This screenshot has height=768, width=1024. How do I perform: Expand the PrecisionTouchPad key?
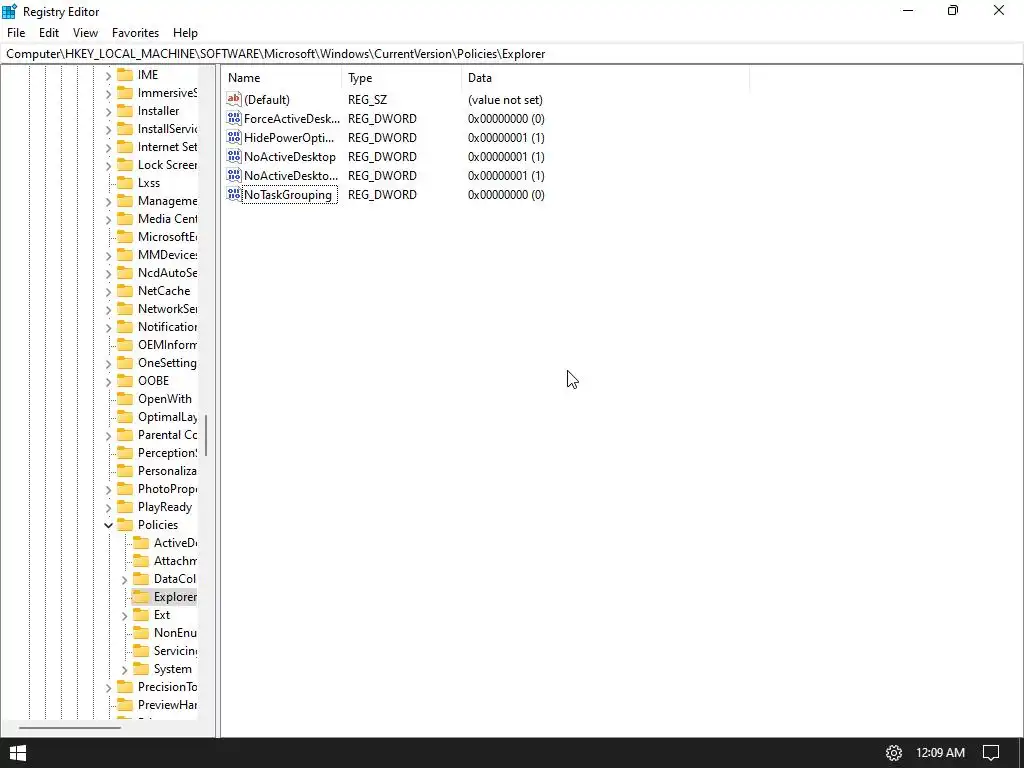108,687
